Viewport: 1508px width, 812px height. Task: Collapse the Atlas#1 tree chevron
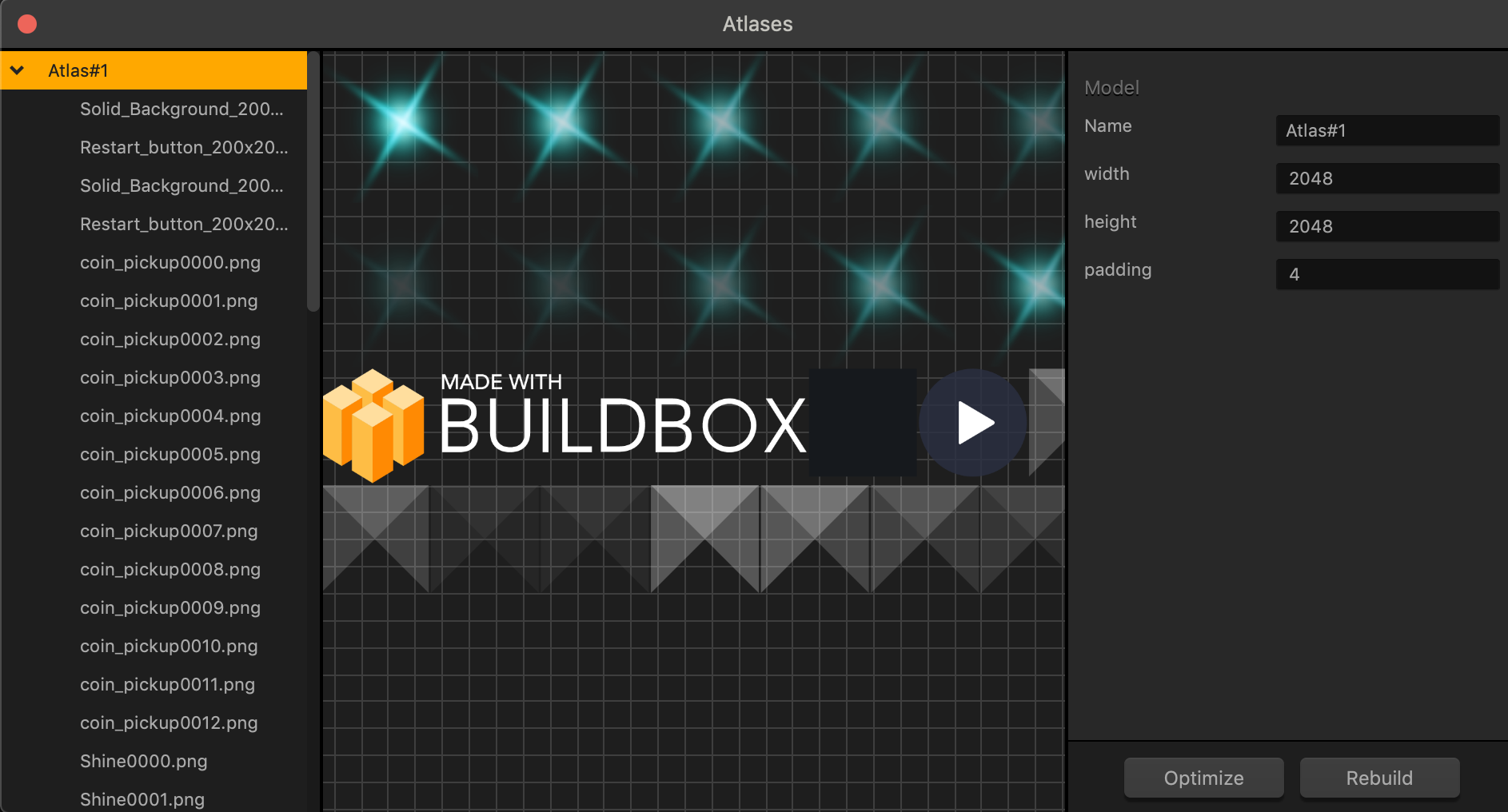[17, 70]
